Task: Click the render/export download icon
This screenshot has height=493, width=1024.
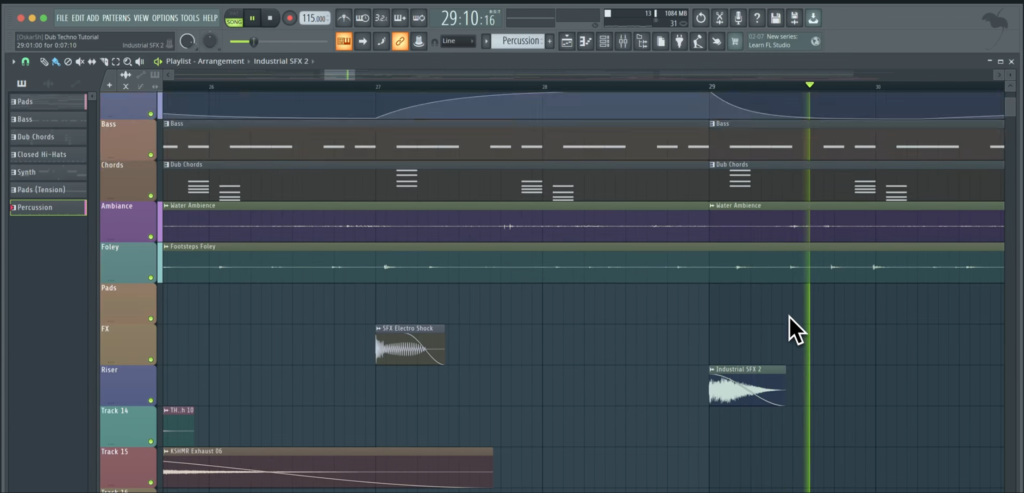Action: coord(813,18)
